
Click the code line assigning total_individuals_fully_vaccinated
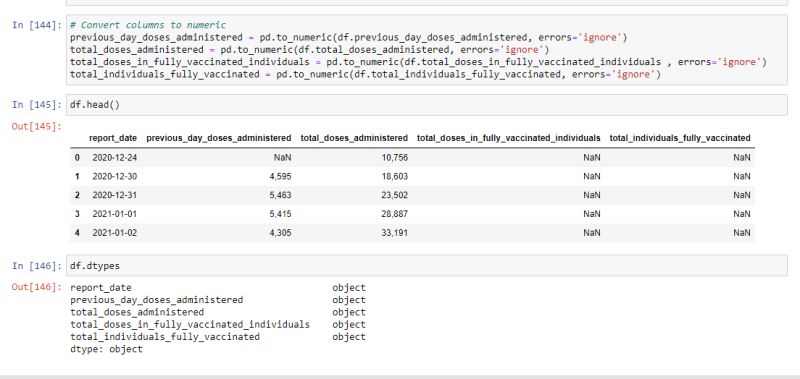point(365,74)
